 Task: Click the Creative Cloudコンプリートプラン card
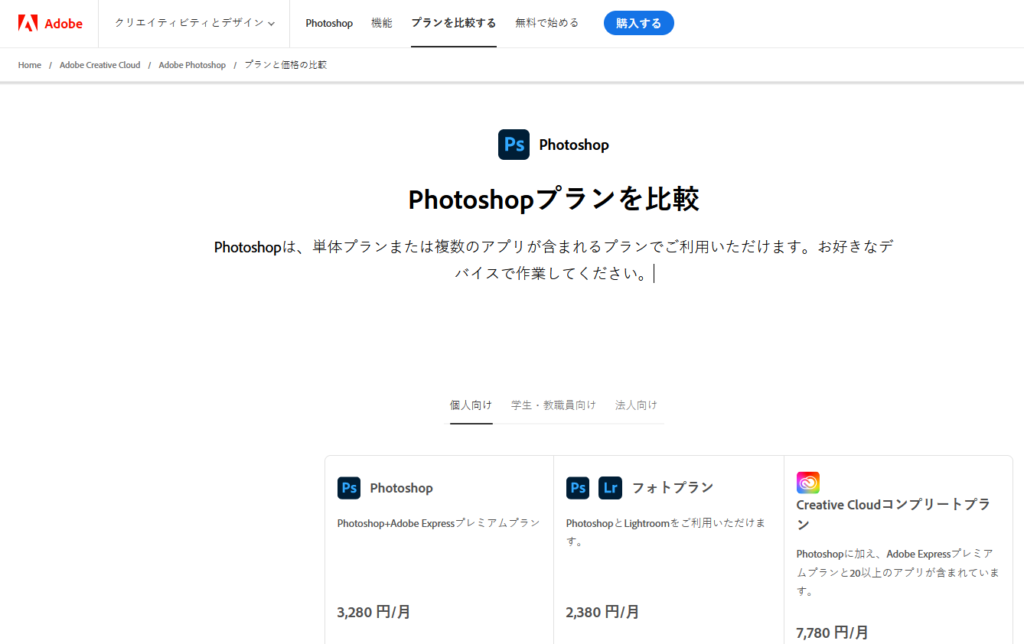(897, 550)
